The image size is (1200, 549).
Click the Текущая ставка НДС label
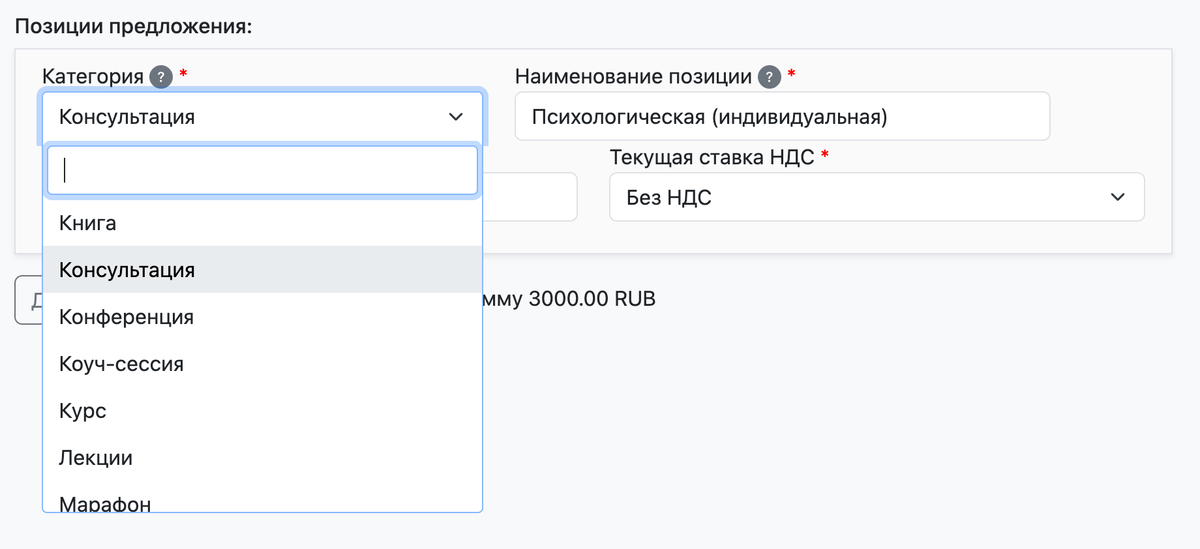(711, 157)
